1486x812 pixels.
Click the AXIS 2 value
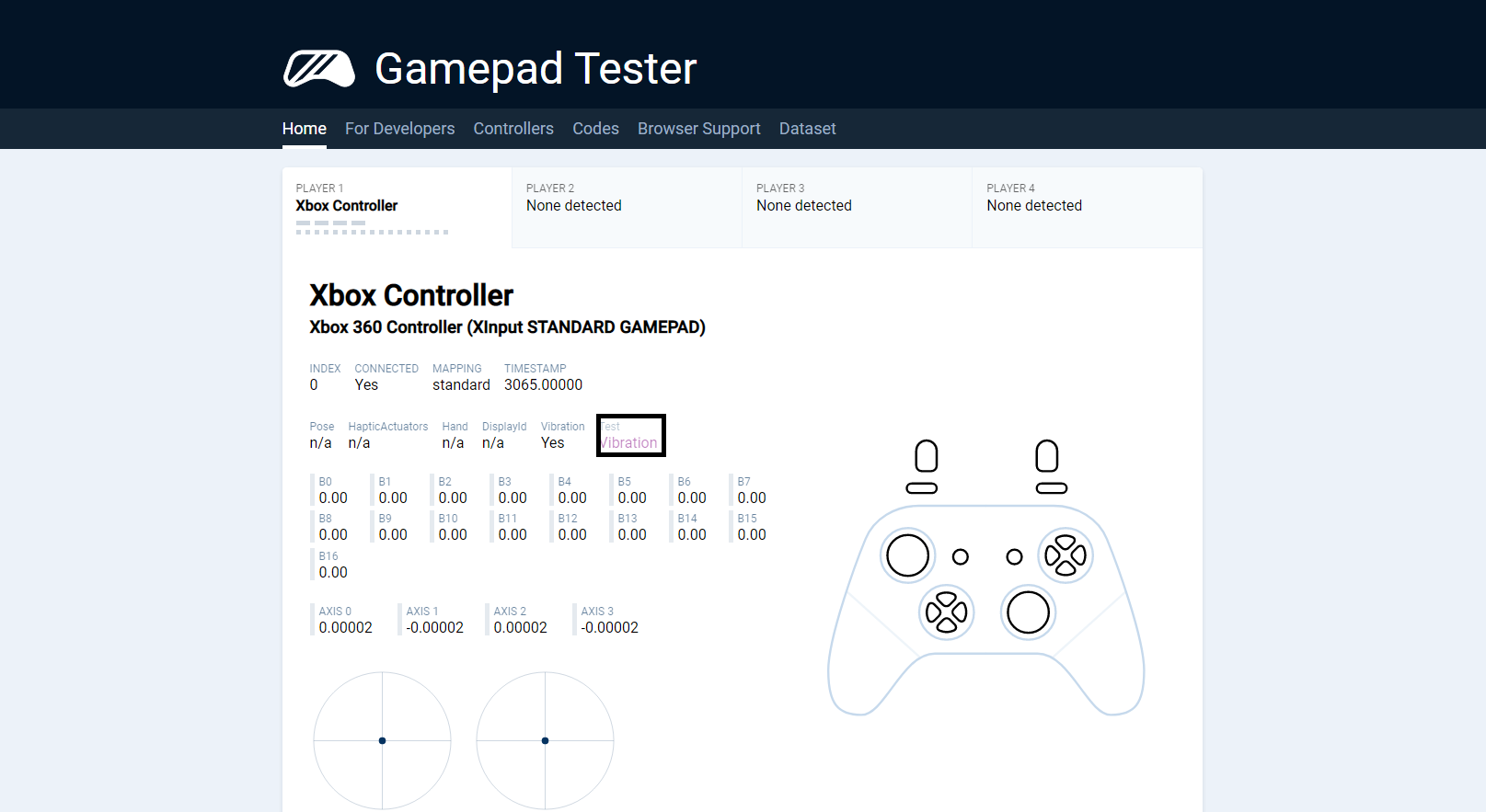(521, 628)
